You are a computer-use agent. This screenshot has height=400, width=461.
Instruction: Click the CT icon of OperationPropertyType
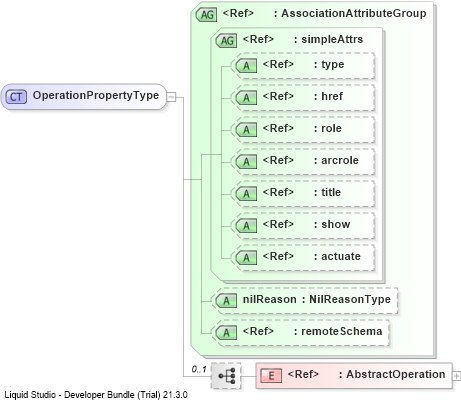click(16, 97)
